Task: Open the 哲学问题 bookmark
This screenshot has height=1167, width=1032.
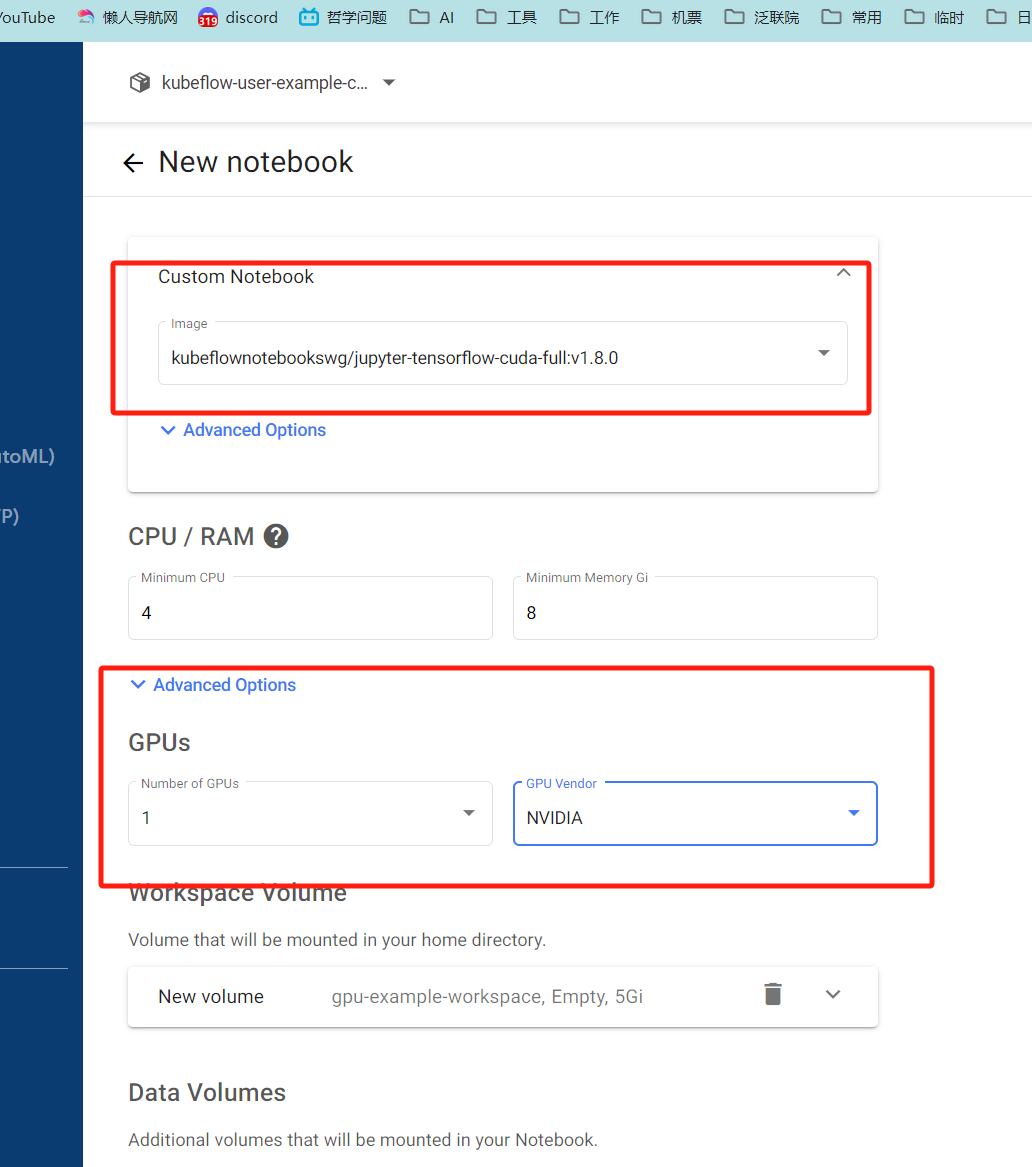Action: pyautogui.click(x=343, y=17)
